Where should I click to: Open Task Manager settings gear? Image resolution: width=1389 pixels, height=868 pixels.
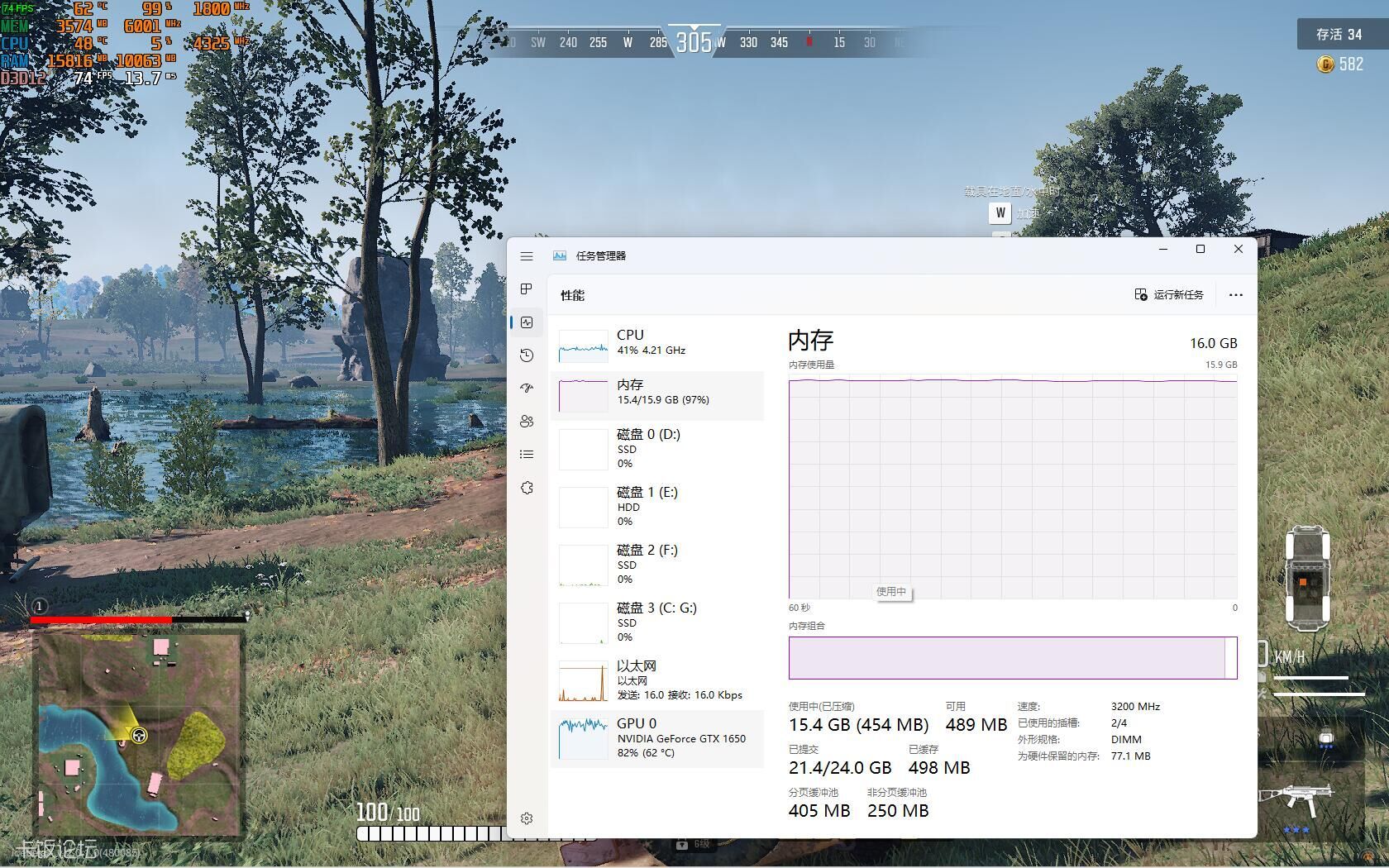coord(527,818)
